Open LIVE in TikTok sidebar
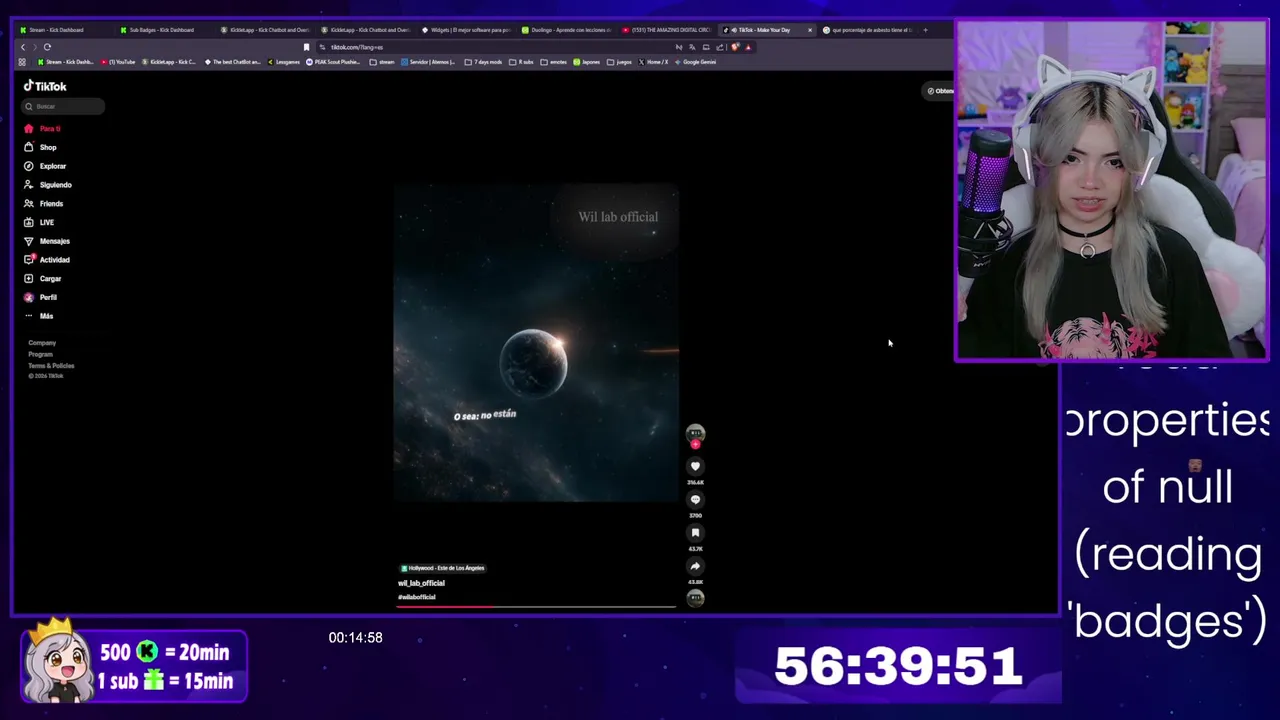1280x720 pixels. (x=40, y=222)
